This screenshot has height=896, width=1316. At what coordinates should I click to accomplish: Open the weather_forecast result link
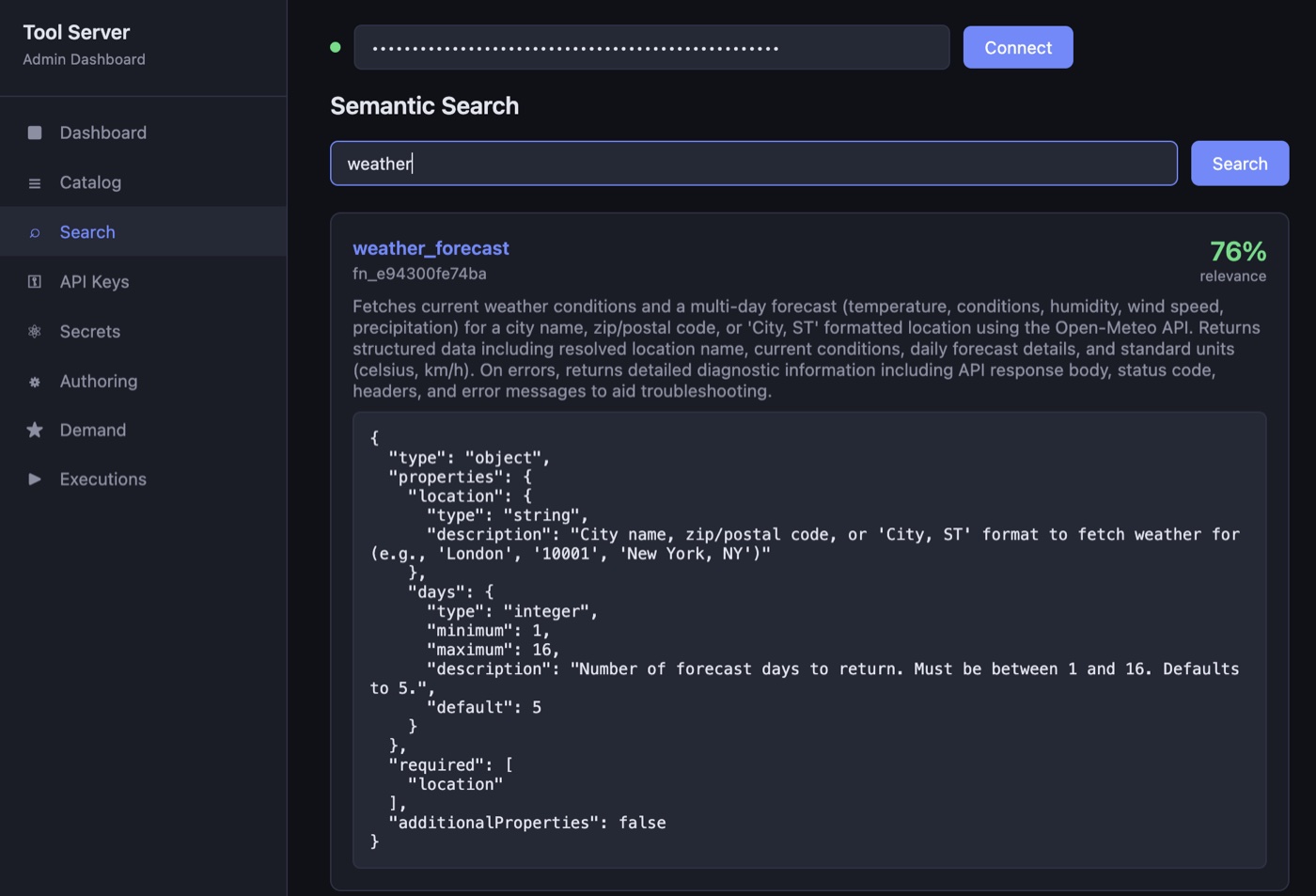pos(431,248)
